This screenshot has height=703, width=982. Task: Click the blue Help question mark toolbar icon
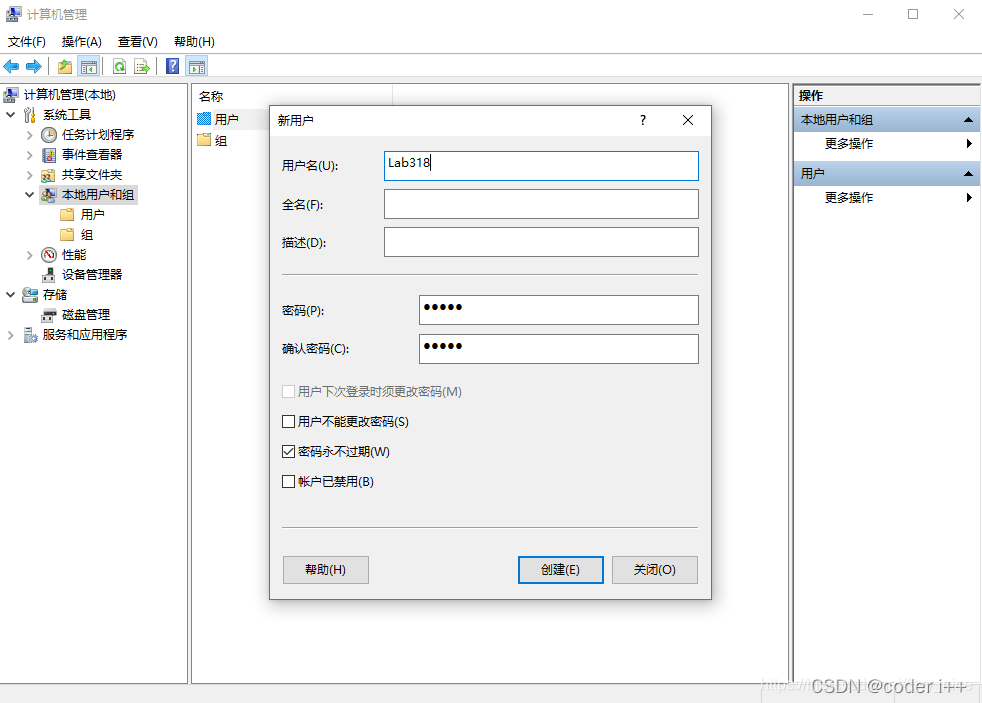pos(172,66)
